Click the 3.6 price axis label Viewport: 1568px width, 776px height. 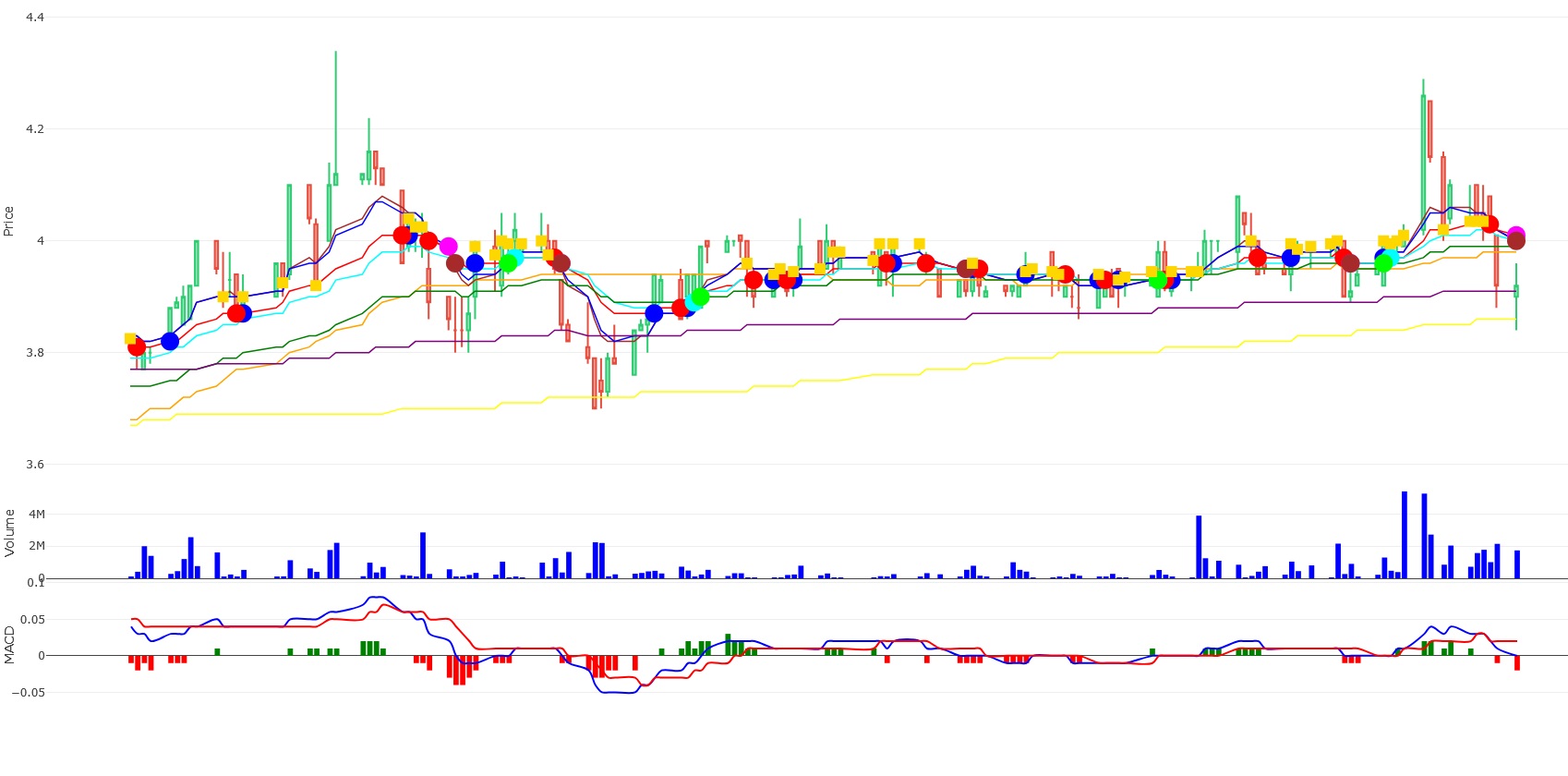[35, 465]
